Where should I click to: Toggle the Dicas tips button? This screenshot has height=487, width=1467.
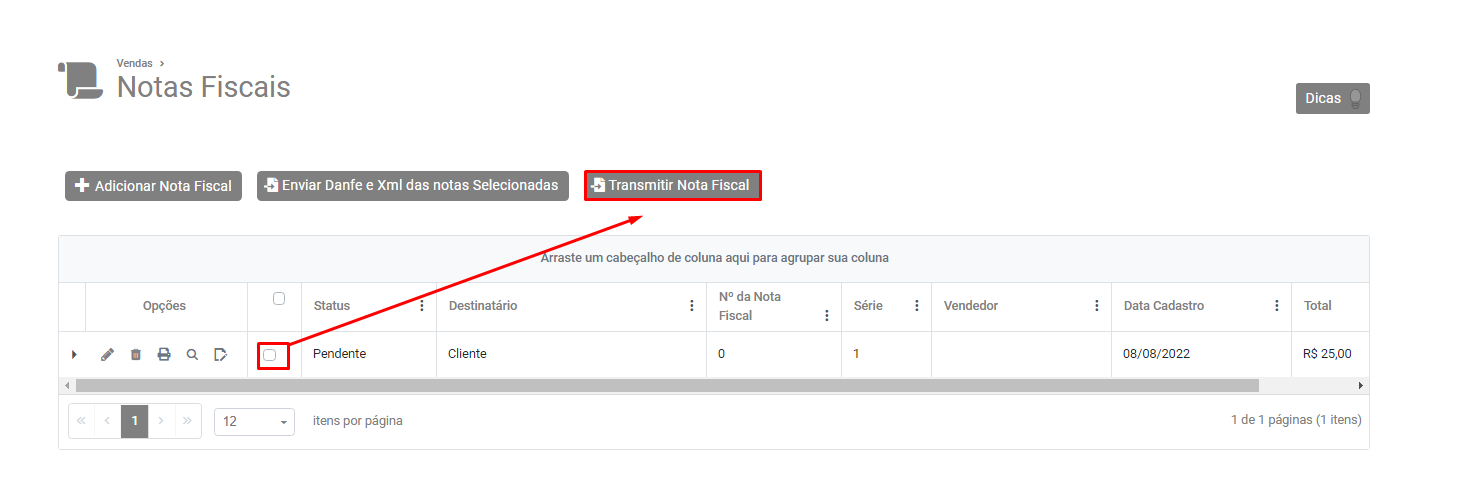pyautogui.click(x=1332, y=98)
